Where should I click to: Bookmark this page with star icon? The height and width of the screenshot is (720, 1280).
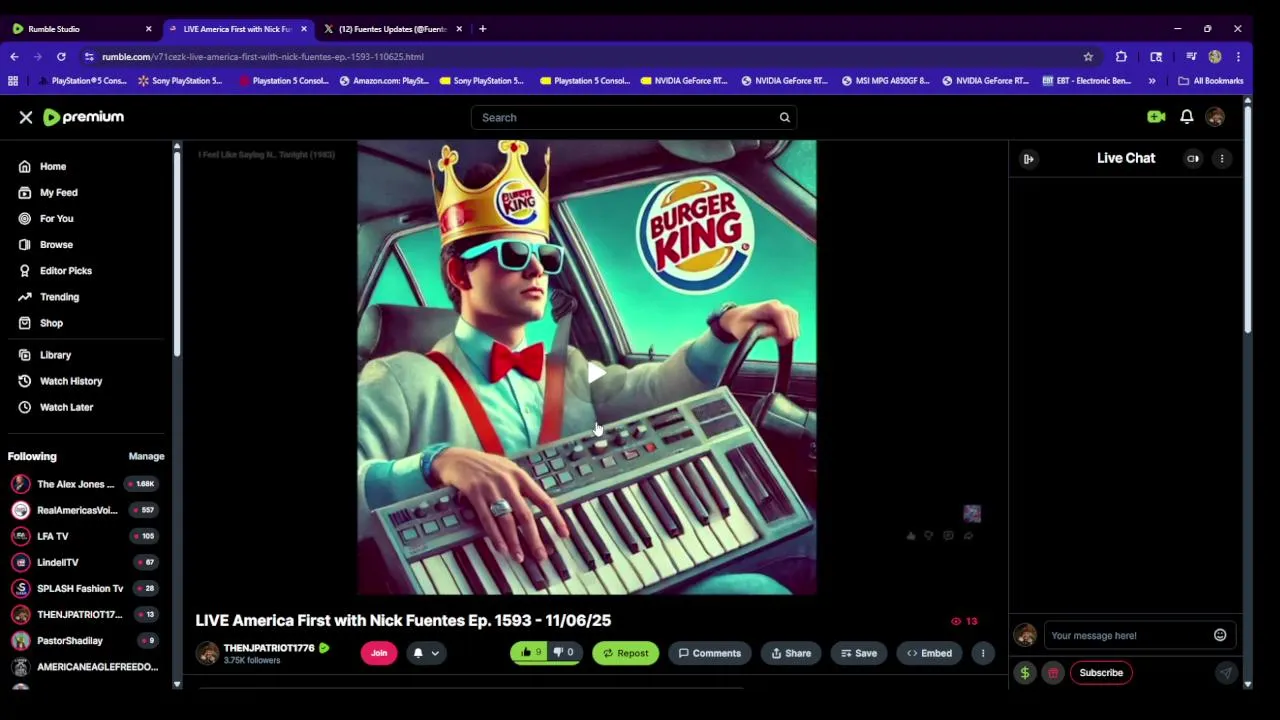1088,57
